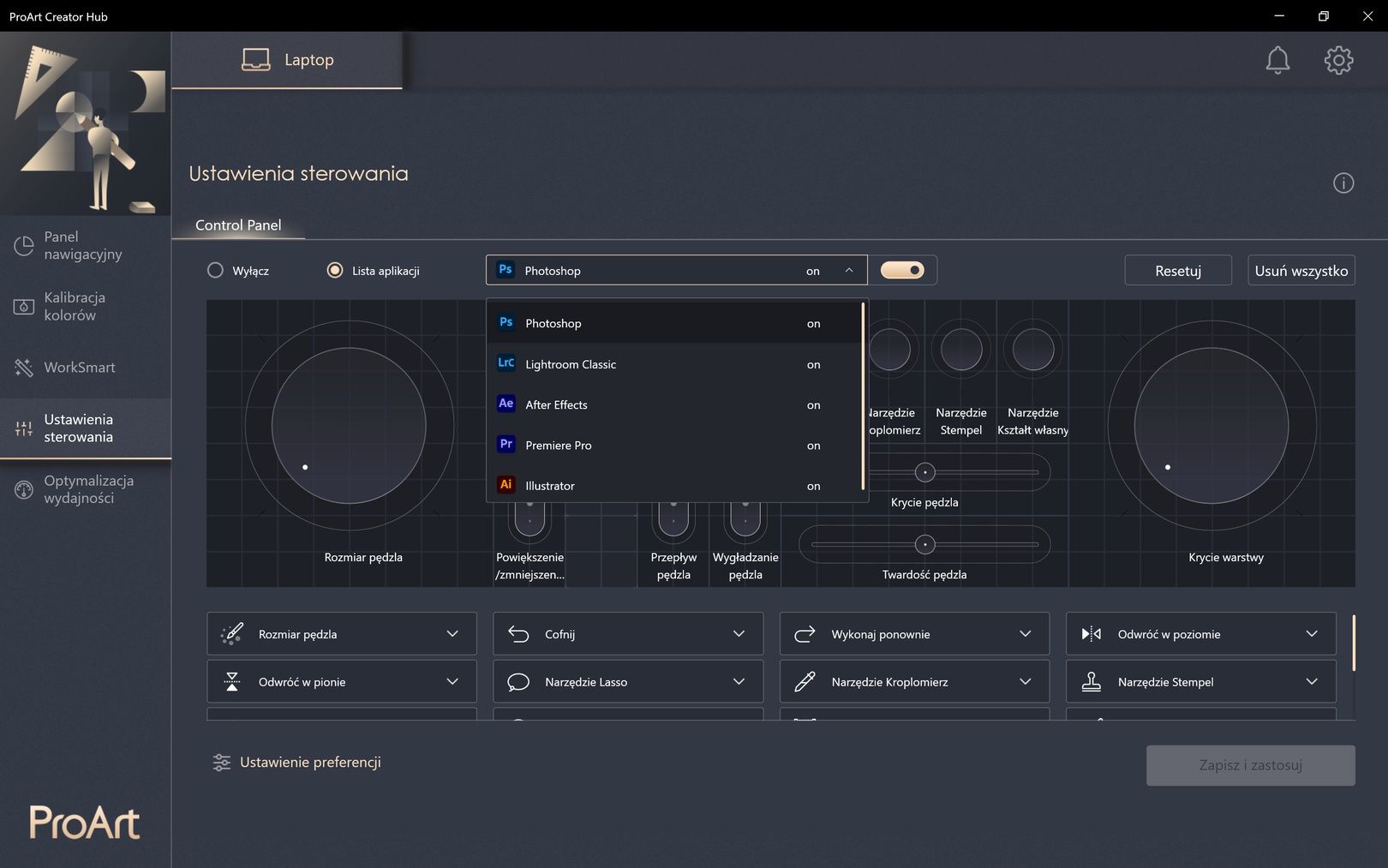Click the Illustrator icon
Viewport: 1388px width, 868px height.
point(506,484)
